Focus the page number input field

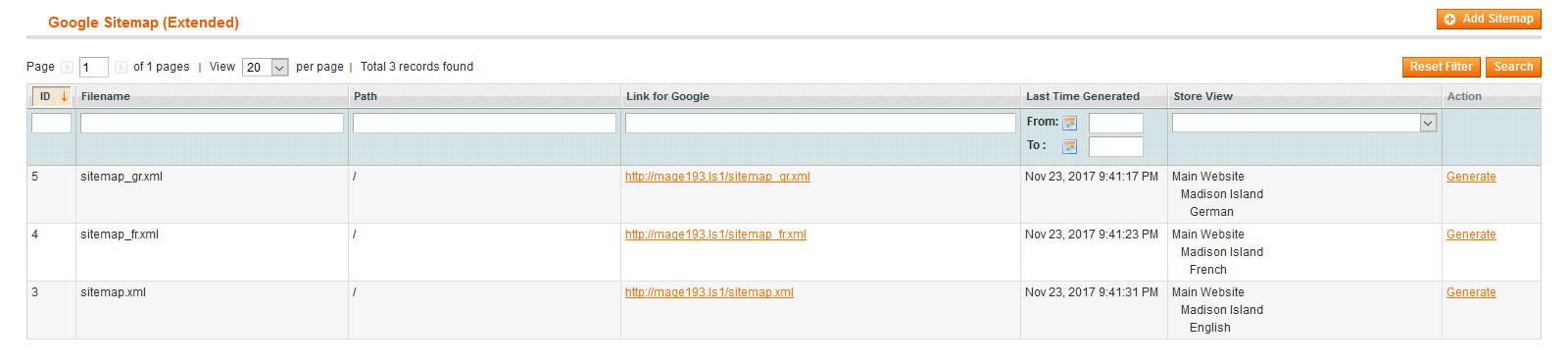tap(93, 67)
